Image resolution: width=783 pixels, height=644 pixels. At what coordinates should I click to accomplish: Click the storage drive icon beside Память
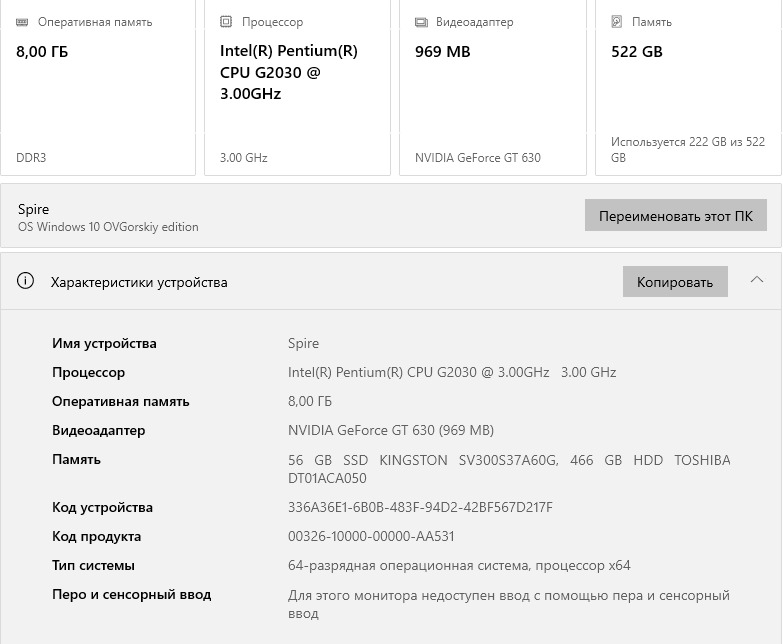pos(617,21)
